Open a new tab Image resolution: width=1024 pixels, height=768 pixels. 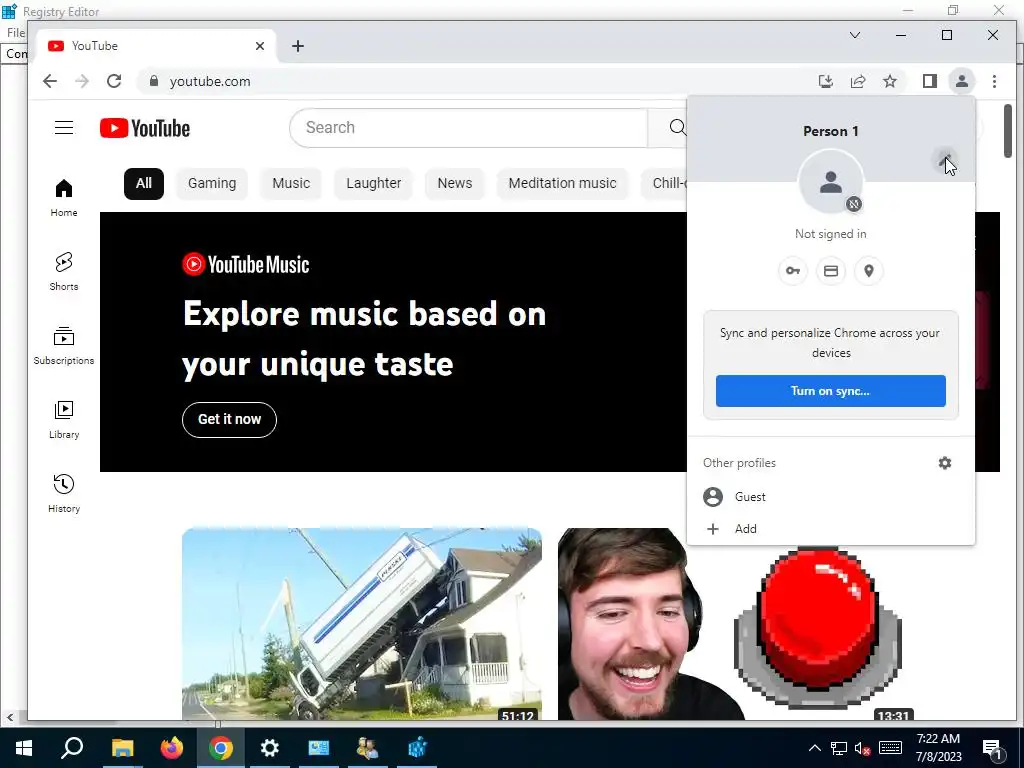298,46
